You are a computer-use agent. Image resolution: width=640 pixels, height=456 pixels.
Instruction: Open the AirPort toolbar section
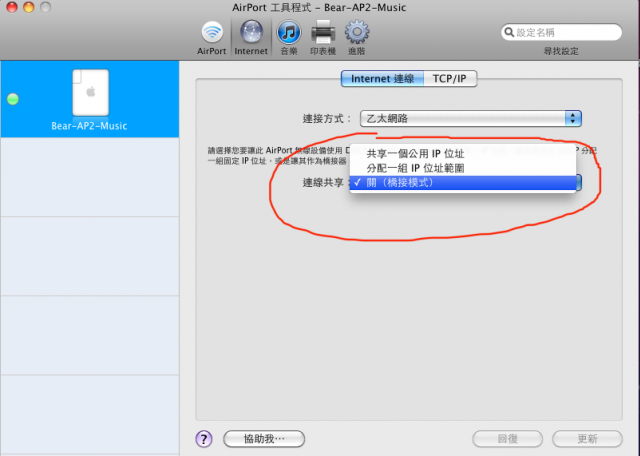(212, 38)
